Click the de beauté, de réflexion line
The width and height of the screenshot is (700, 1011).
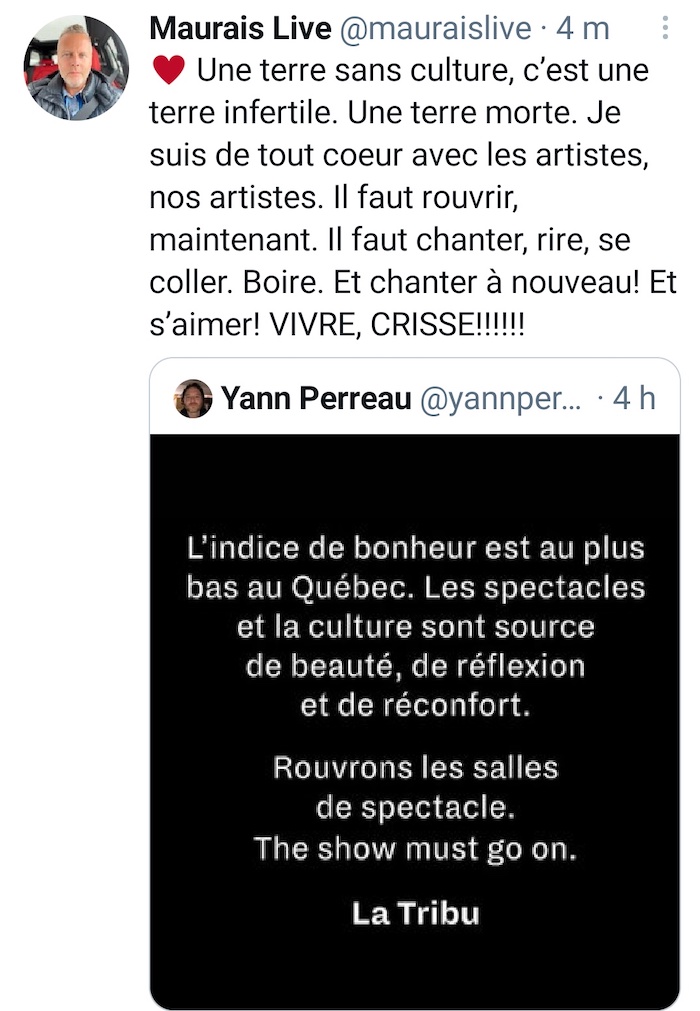(x=416, y=666)
